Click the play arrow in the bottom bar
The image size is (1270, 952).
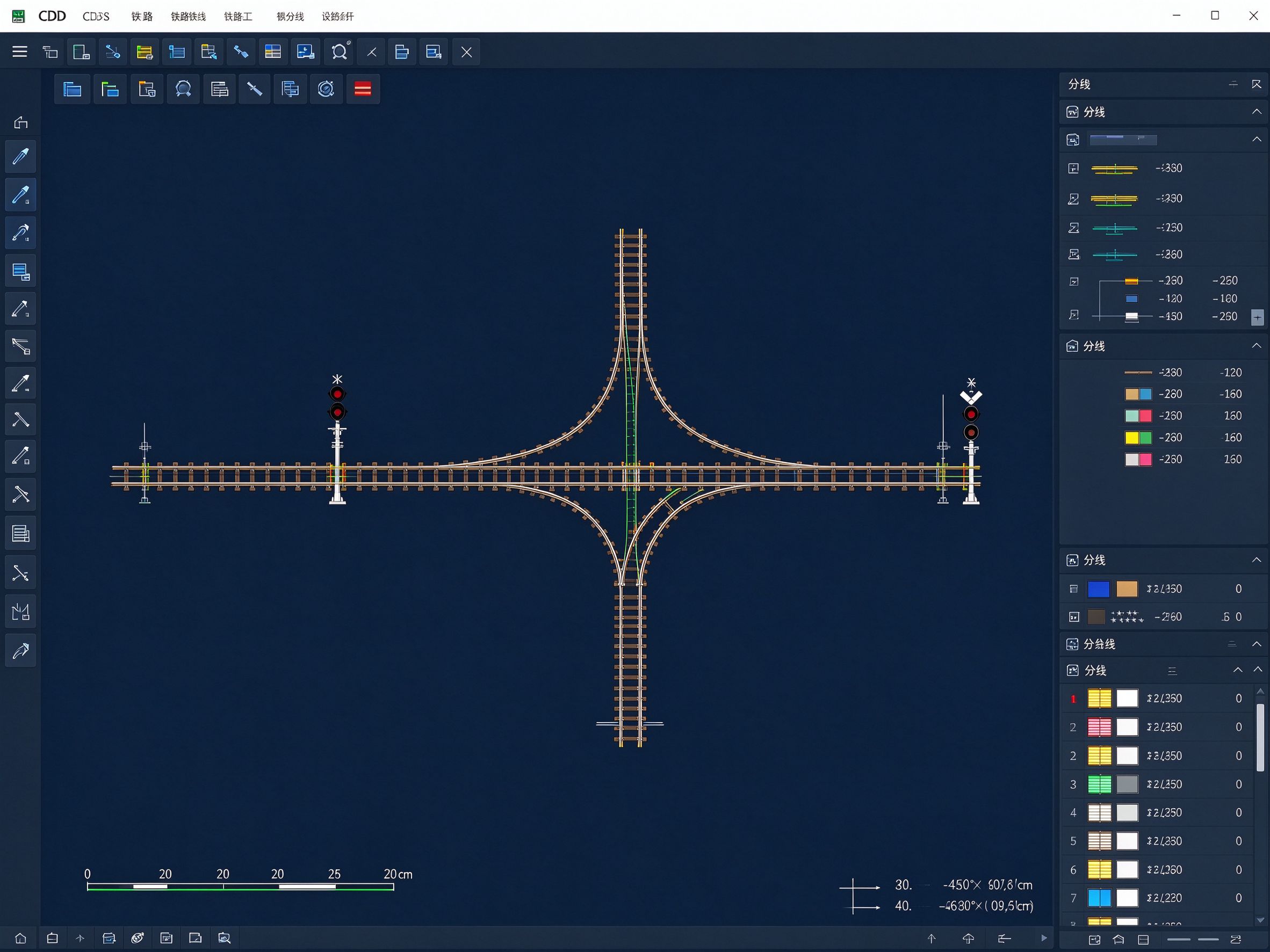click(1044, 938)
